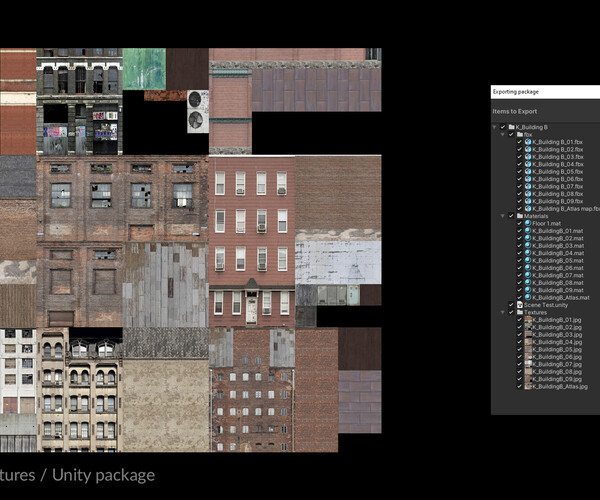600x500 pixels.
Task: Click the texture thumbnail of K_BuildingB_06.jpg
Action: 528,357
